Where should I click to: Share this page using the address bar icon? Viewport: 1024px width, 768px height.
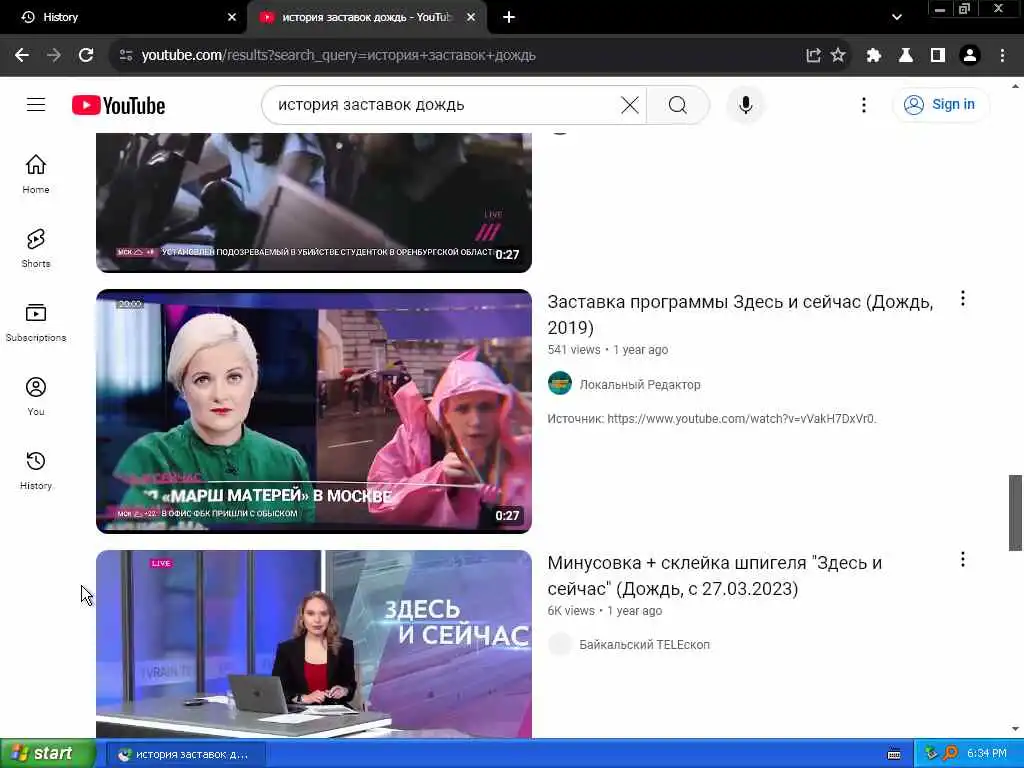[x=813, y=56]
